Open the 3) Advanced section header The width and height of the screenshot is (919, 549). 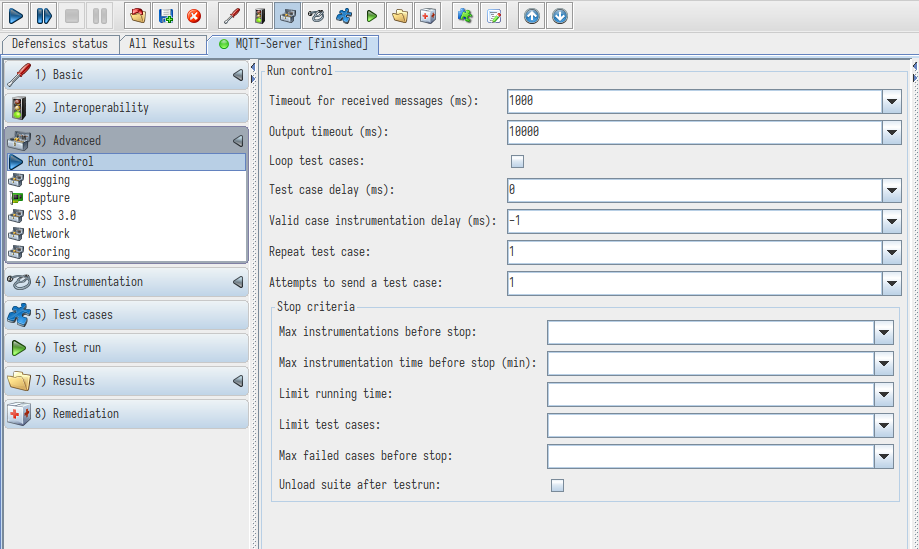click(127, 141)
